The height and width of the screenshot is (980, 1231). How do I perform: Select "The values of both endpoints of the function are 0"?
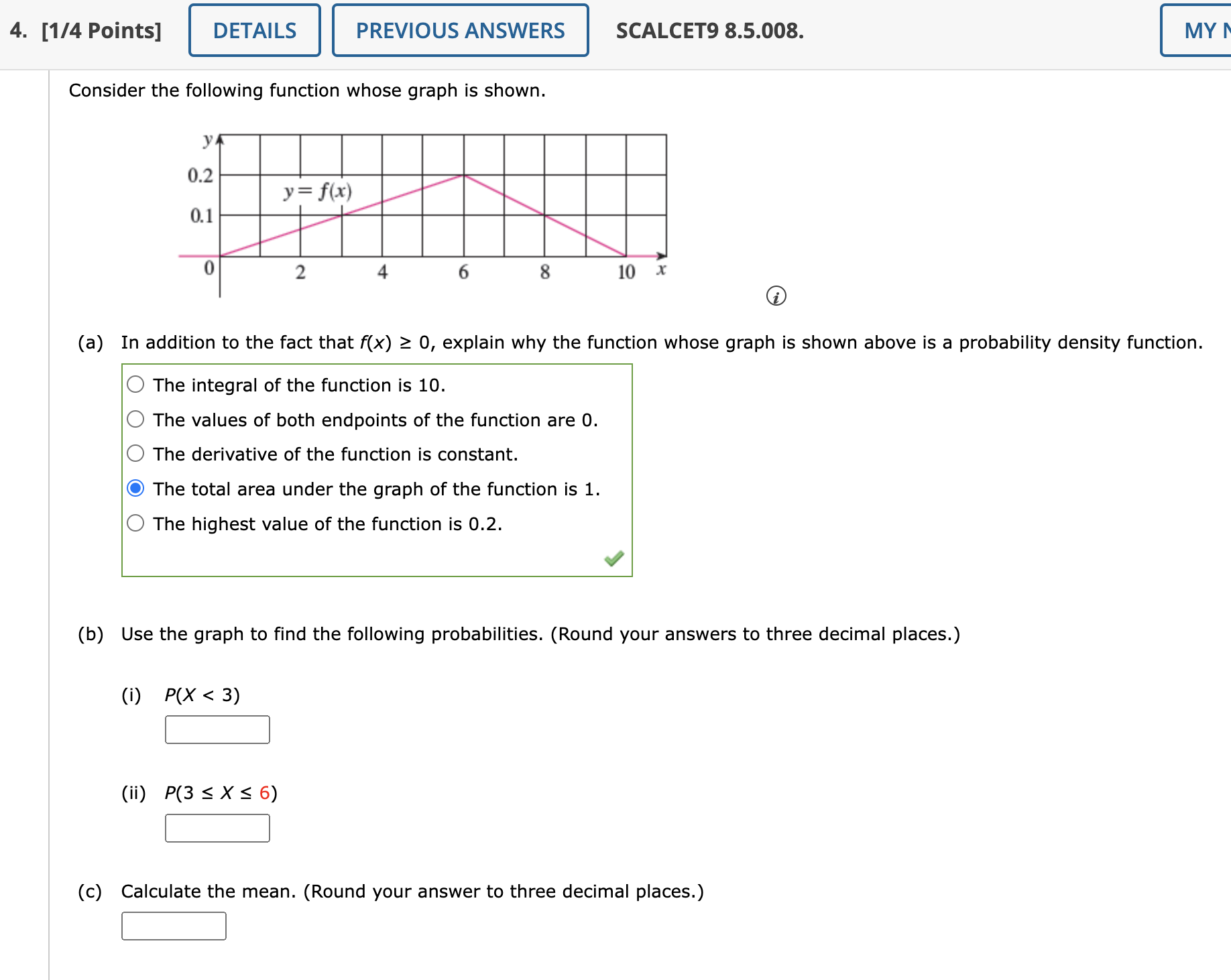pyautogui.click(x=135, y=418)
